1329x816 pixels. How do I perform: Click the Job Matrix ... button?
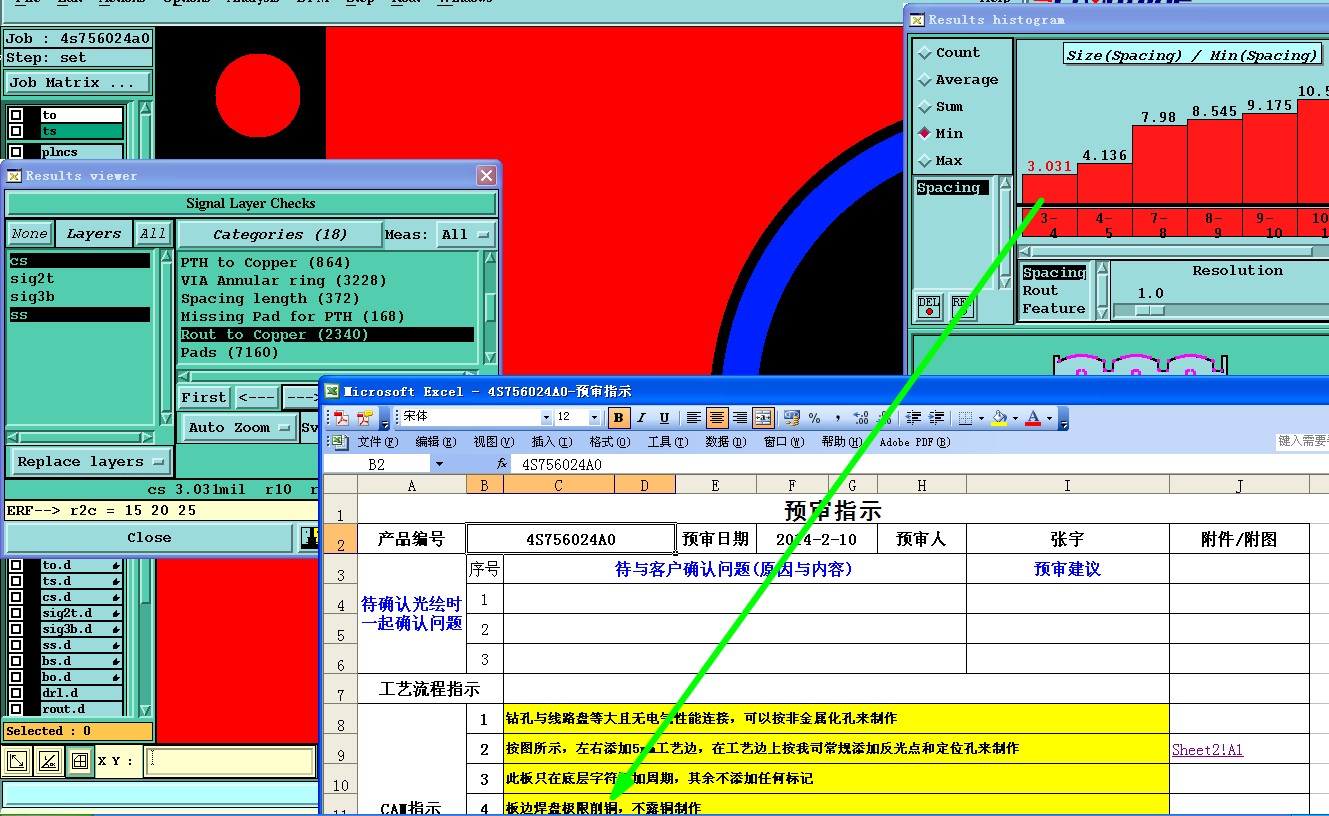click(x=78, y=83)
